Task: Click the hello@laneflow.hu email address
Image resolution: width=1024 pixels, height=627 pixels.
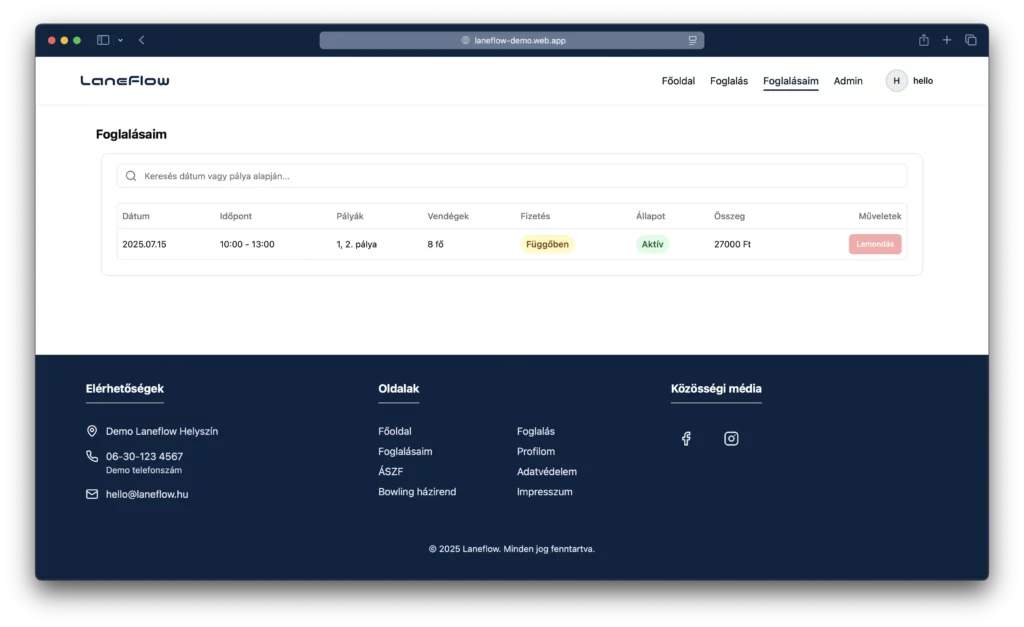Action: click(x=147, y=494)
